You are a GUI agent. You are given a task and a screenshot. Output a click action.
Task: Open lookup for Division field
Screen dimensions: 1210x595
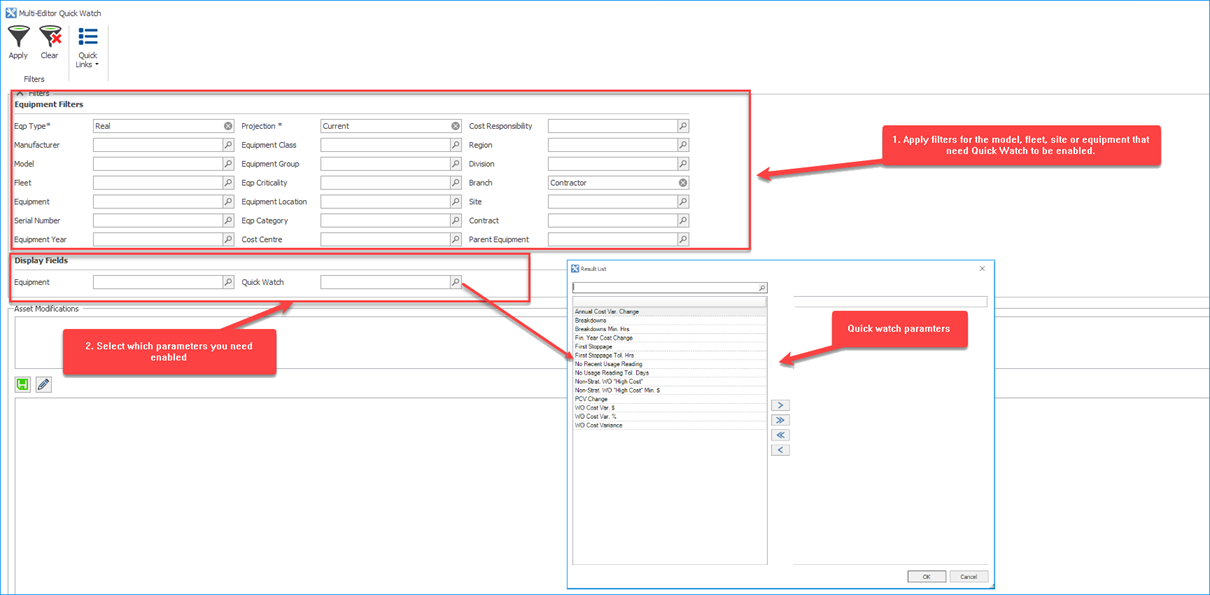683,164
